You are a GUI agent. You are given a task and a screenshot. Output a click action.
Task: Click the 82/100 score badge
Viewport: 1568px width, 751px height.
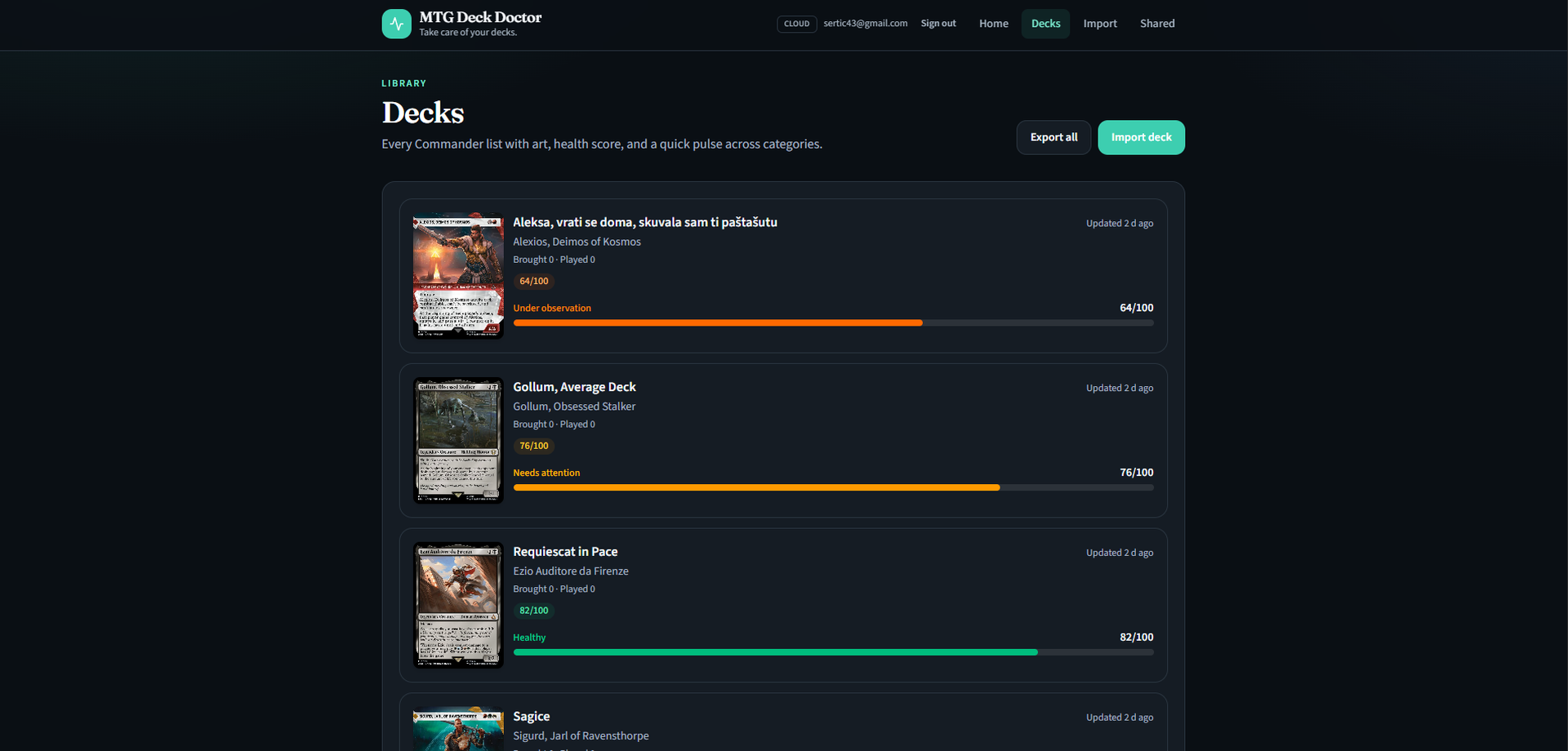(x=534, y=611)
